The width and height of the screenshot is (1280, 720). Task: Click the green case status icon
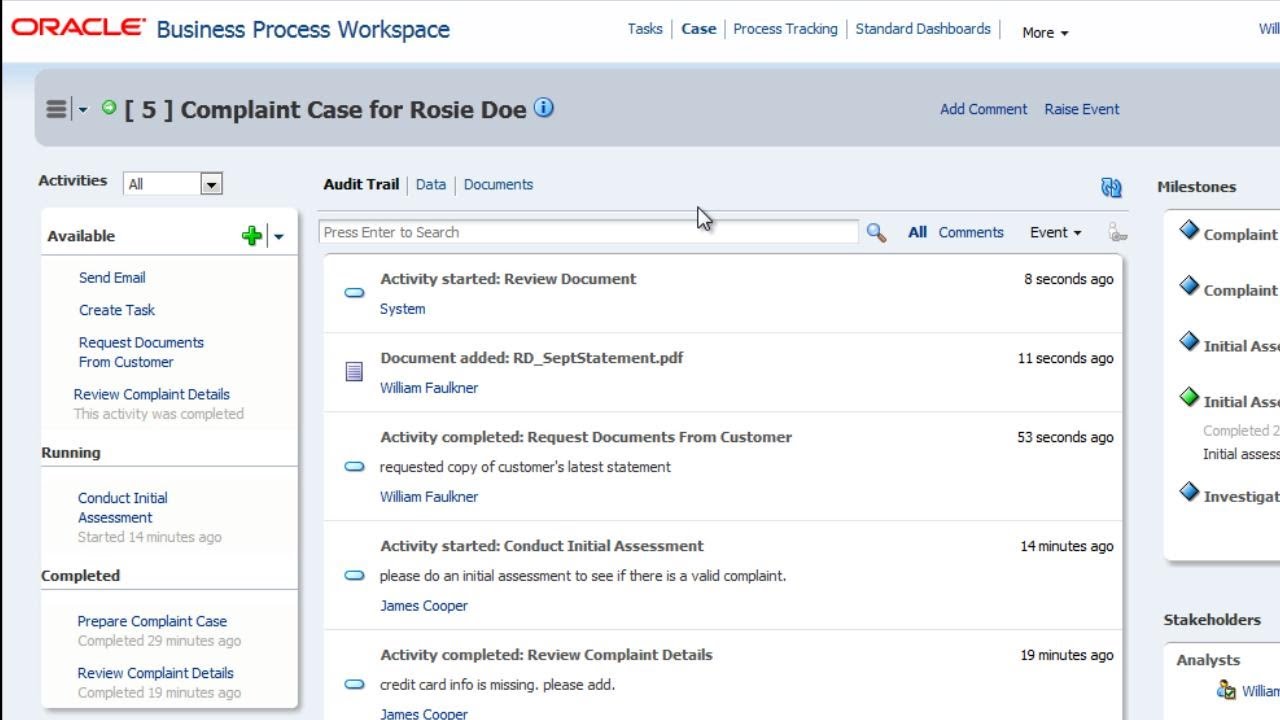(x=109, y=107)
